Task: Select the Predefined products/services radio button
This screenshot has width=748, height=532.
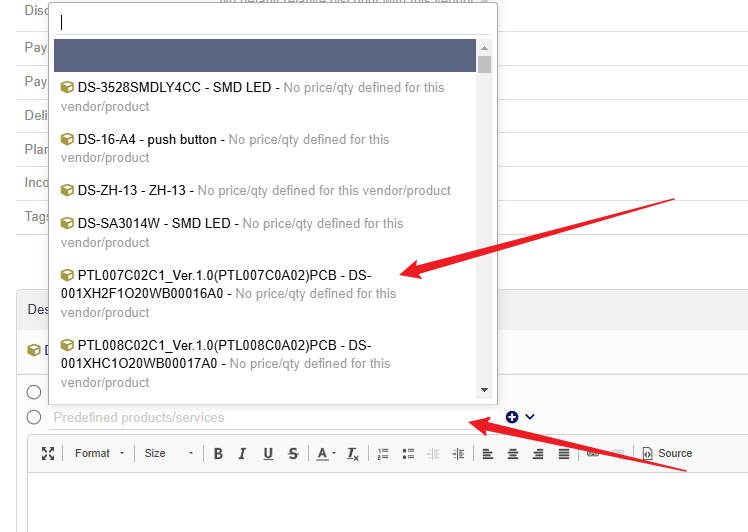Action: 34,417
